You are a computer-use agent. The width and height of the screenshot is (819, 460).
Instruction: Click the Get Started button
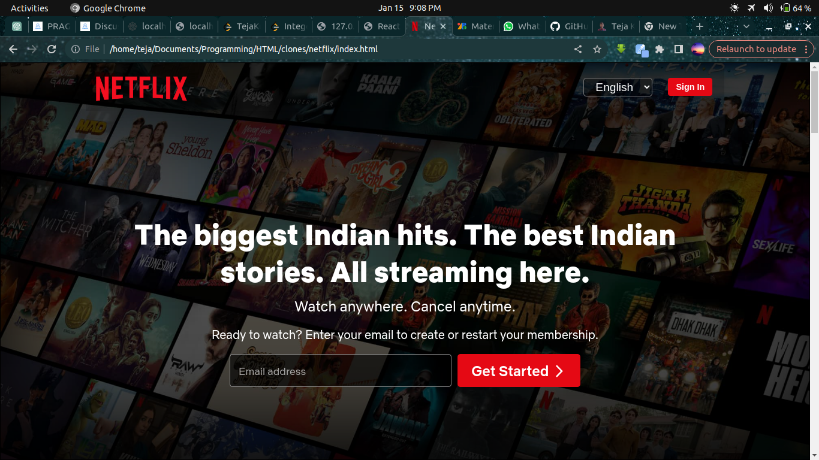[x=519, y=371]
